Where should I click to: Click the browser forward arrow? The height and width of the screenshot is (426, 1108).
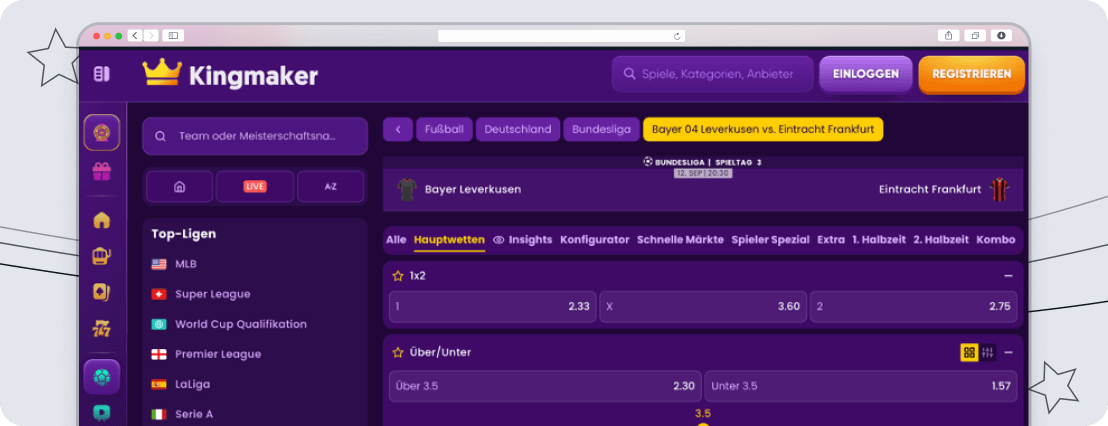tap(151, 35)
